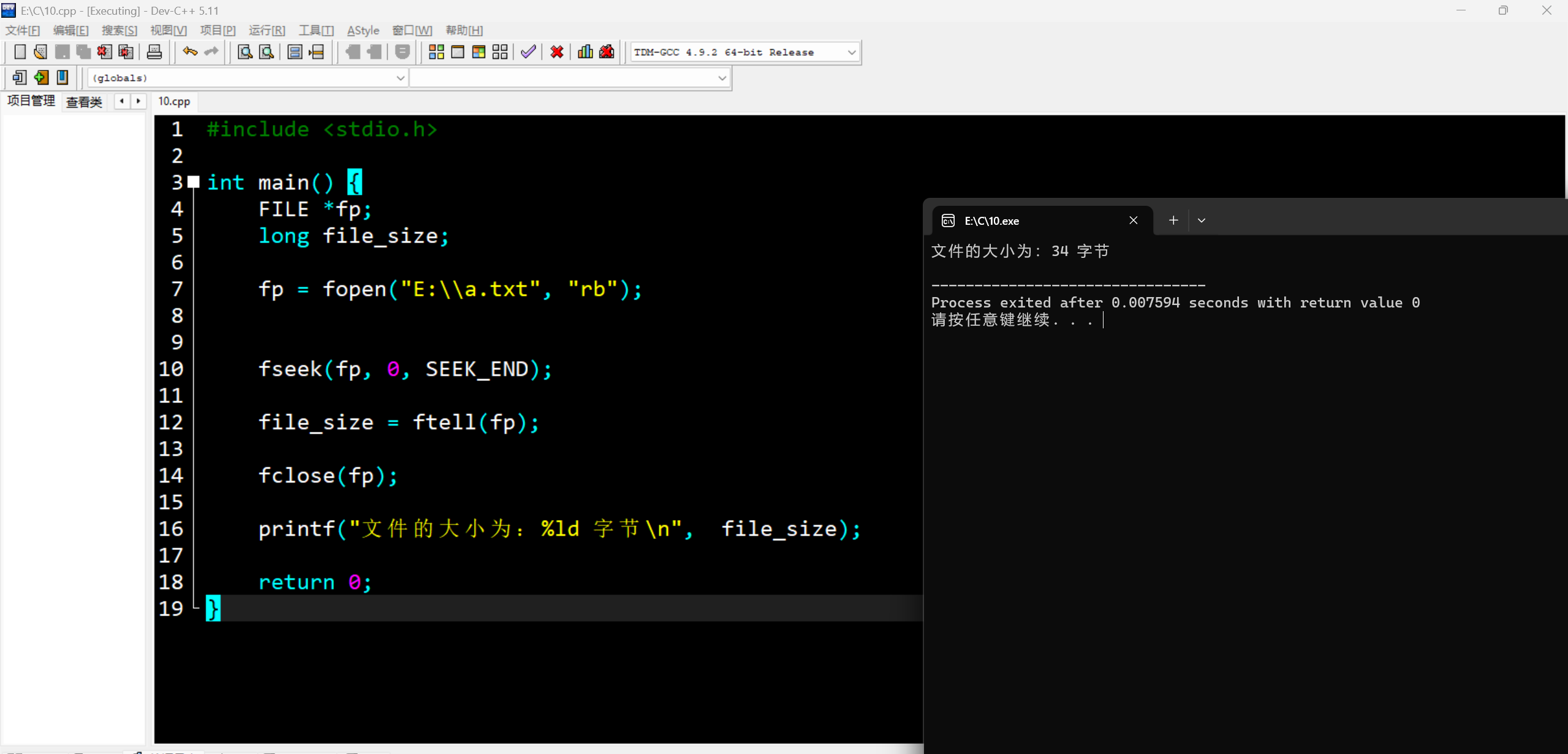Click the Syntax check checkmark icon

pos(528,52)
